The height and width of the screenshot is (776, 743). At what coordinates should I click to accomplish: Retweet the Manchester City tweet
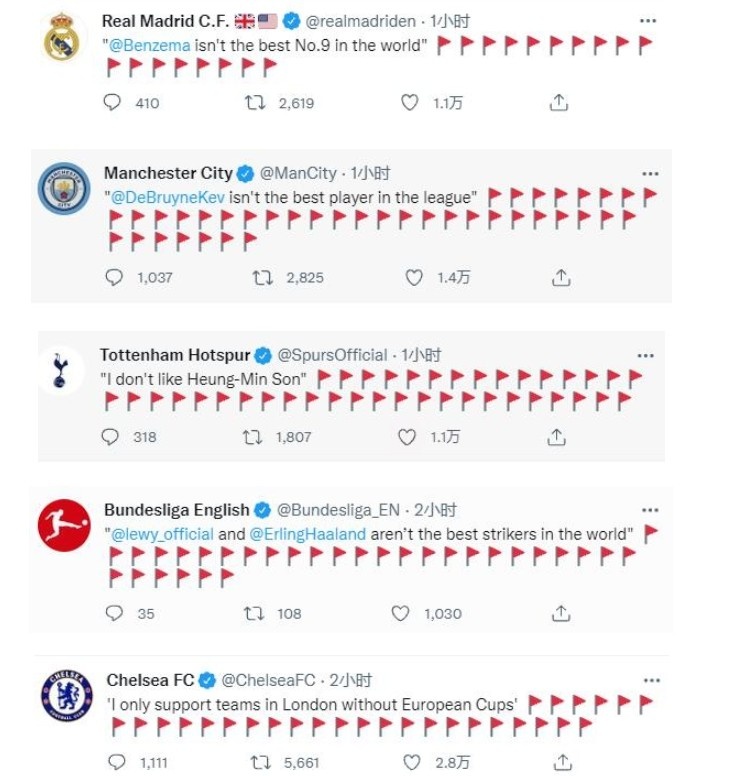click(x=263, y=278)
